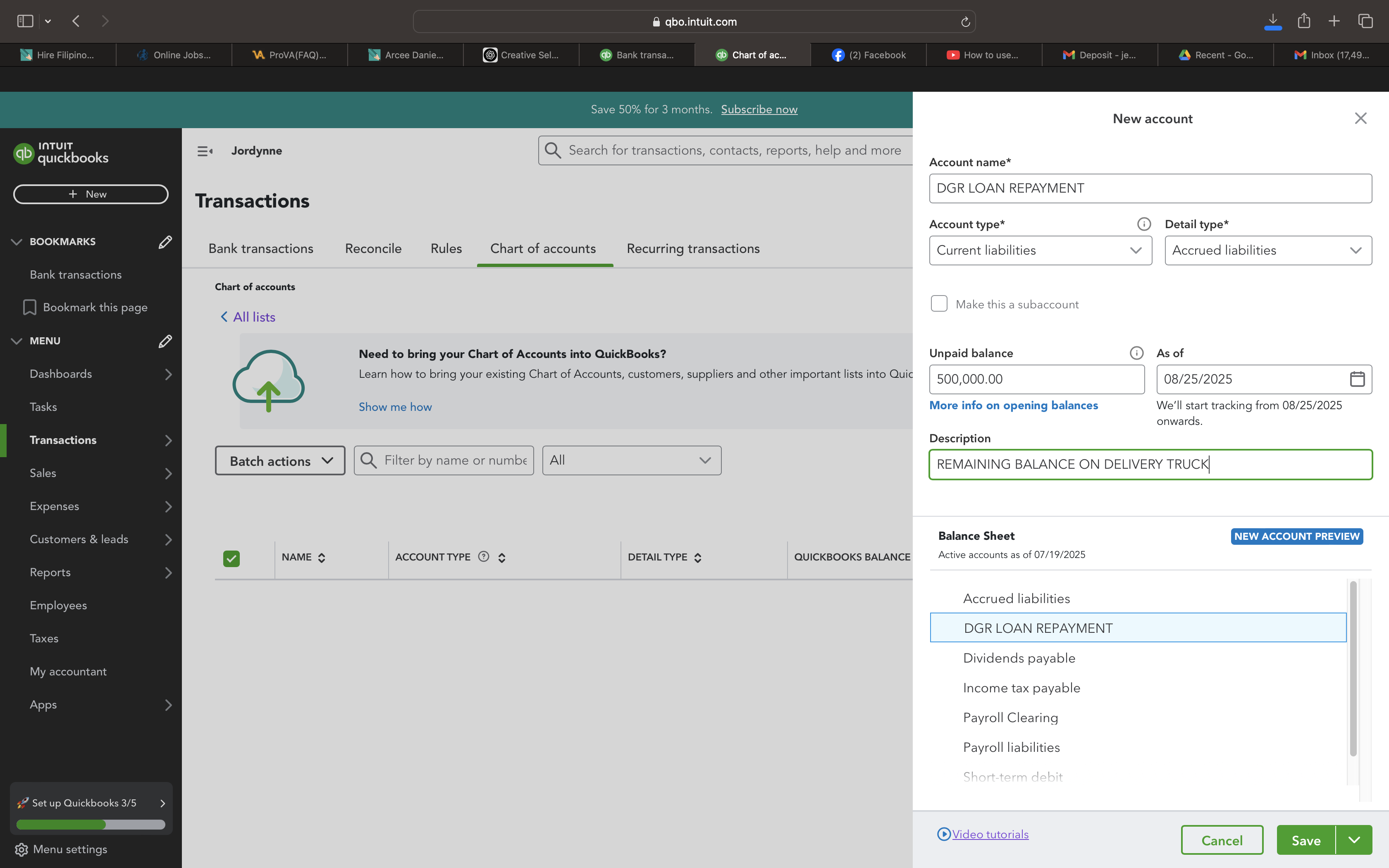1389x868 pixels.
Task: Check the Make this a subaccount box
Action: (939, 304)
